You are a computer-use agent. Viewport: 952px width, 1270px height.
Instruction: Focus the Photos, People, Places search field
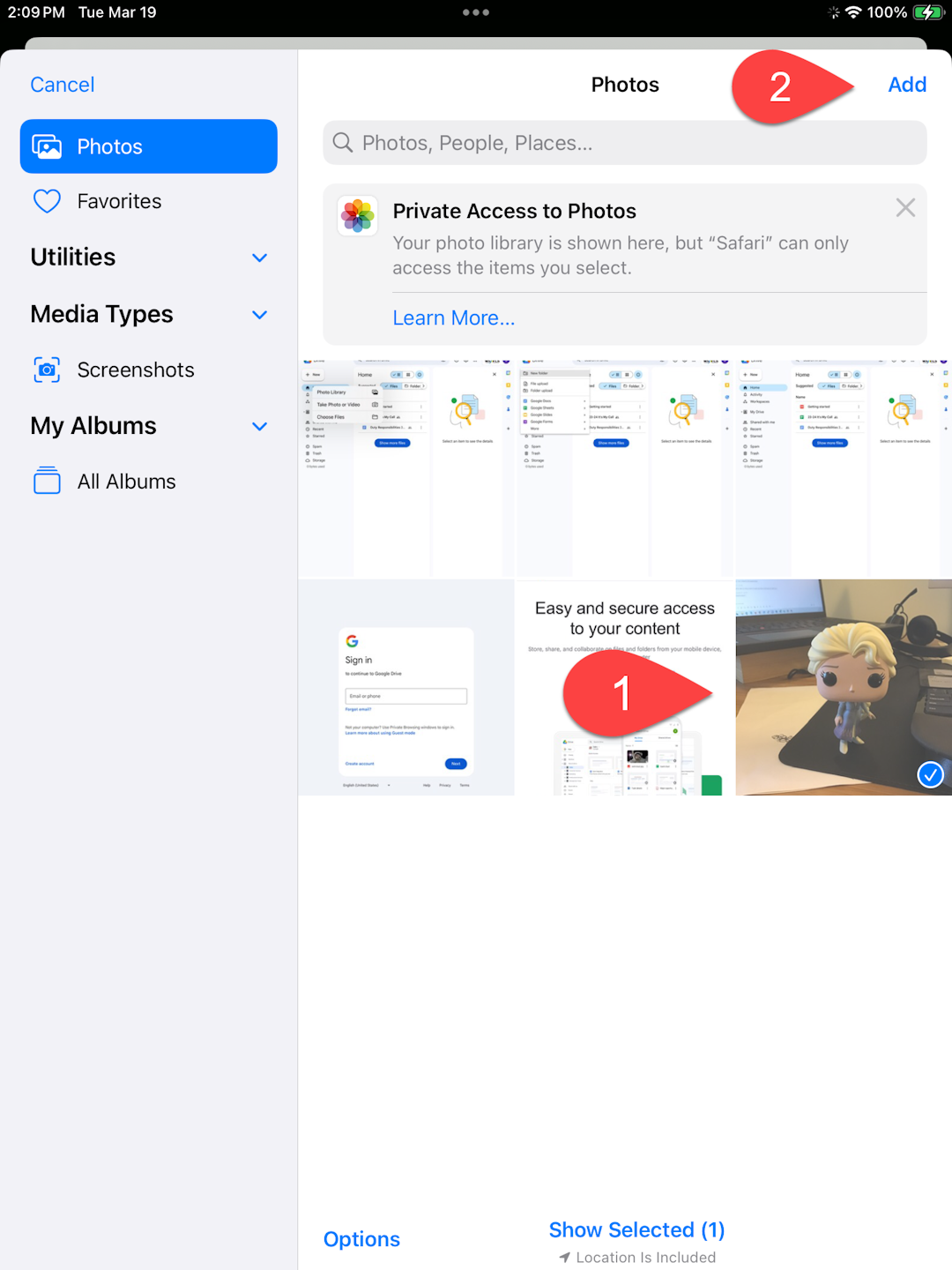(625, 143)
